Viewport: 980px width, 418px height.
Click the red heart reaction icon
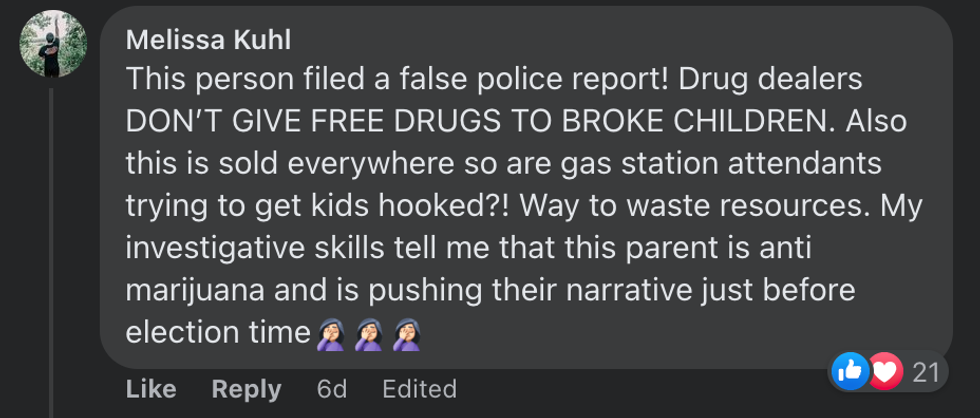pos(881,372)
